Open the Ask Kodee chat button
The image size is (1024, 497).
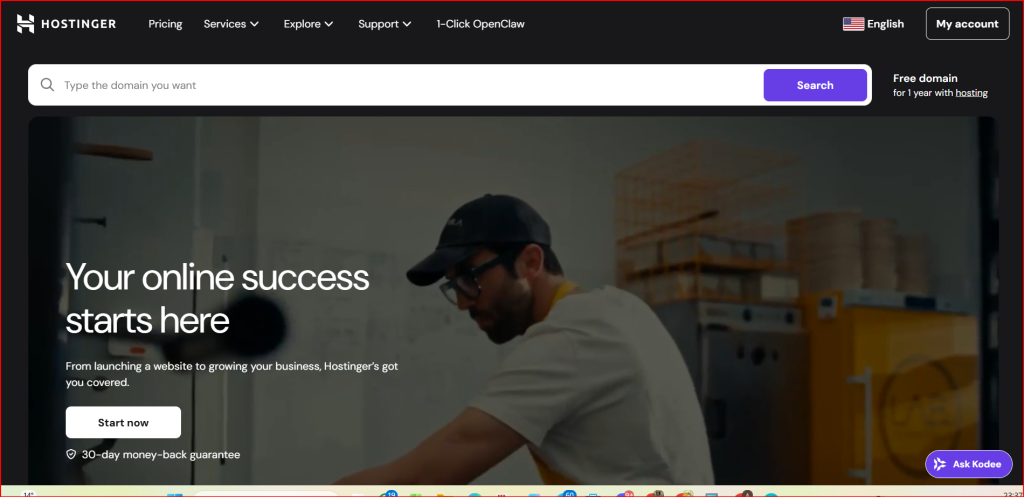pos(968,464)
